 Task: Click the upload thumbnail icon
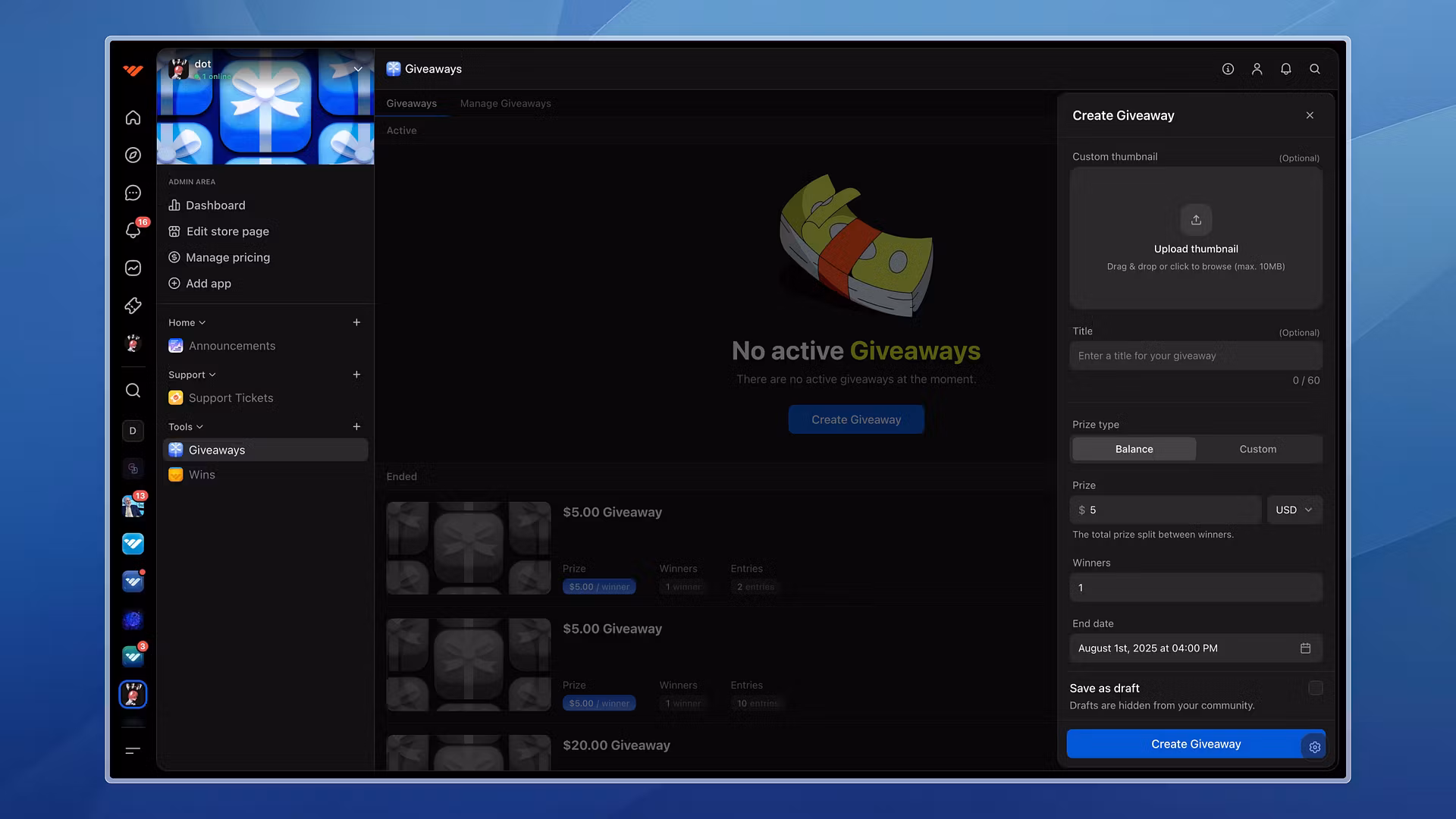[x=1196, y=220]
